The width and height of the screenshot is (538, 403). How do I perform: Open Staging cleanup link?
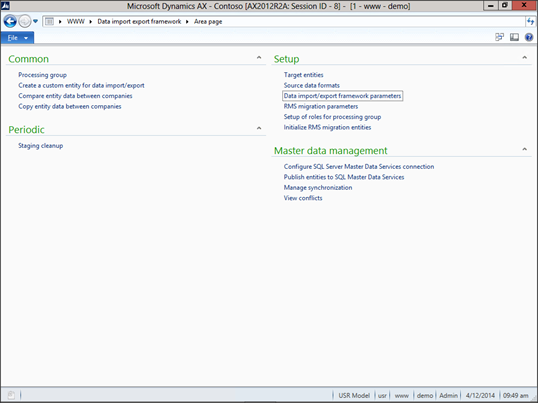tap(40, 146)
